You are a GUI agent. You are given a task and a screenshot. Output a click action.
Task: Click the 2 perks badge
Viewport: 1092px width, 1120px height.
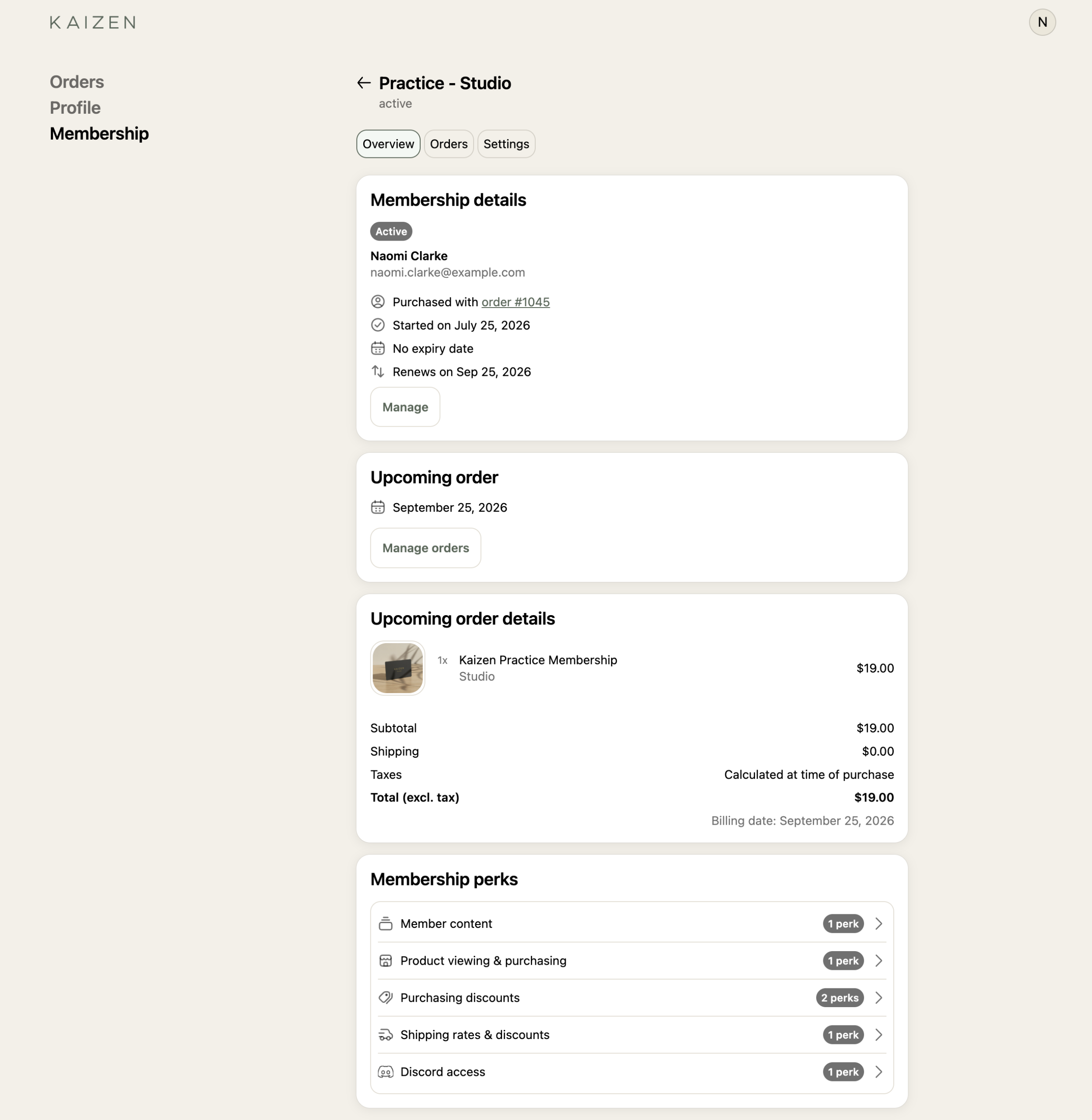point(839,997)
